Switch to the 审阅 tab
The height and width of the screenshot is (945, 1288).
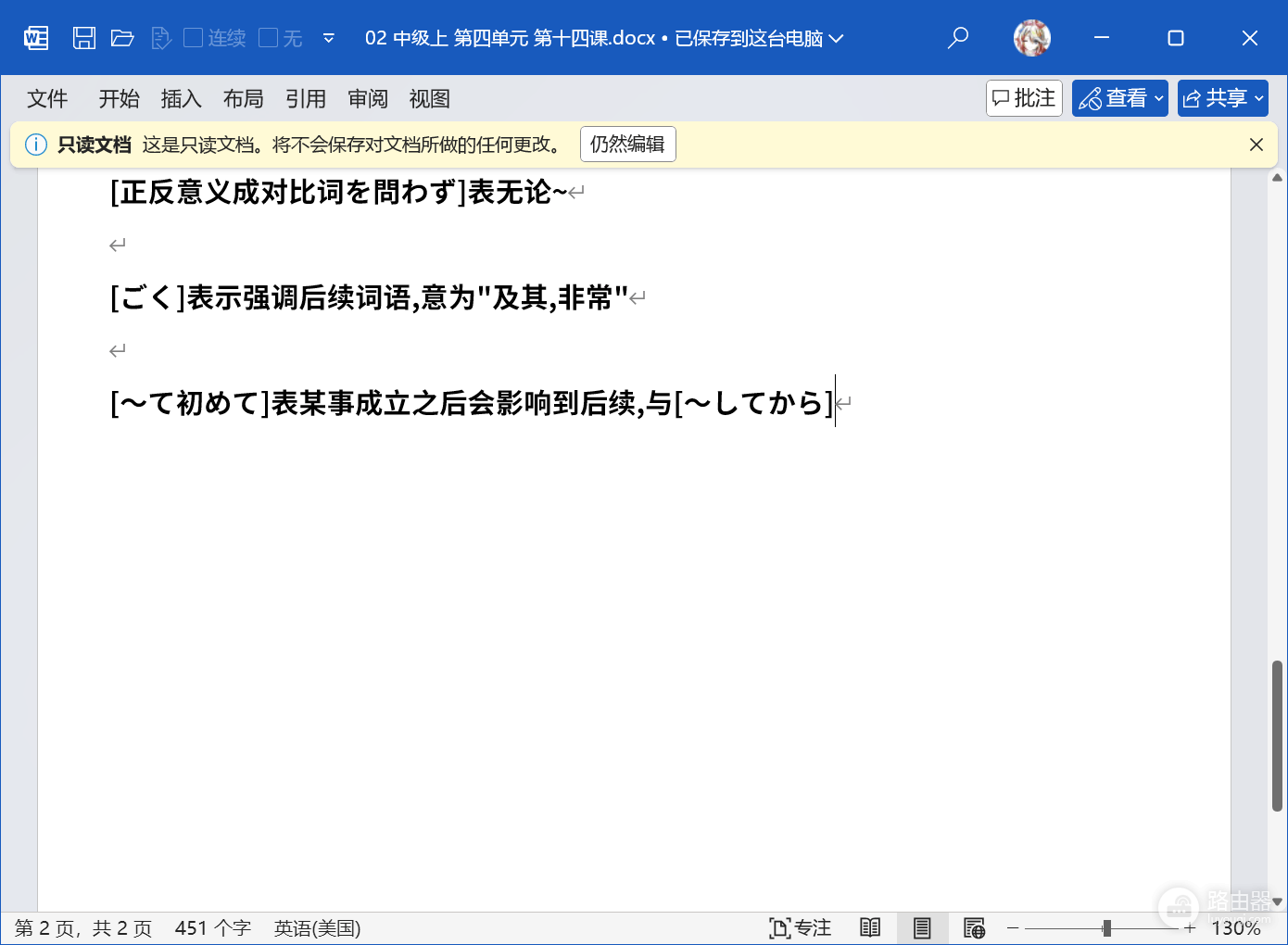coord(368,99)
